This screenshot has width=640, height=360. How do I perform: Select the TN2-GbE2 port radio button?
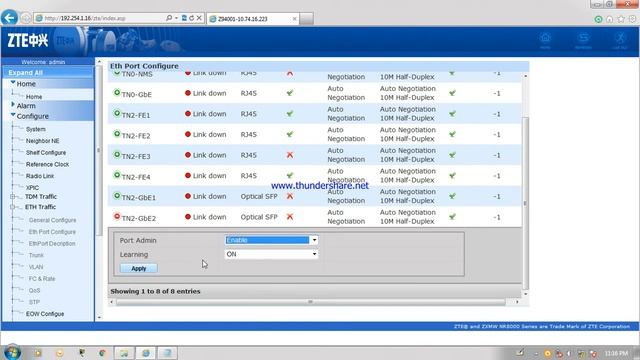(117, 216)
